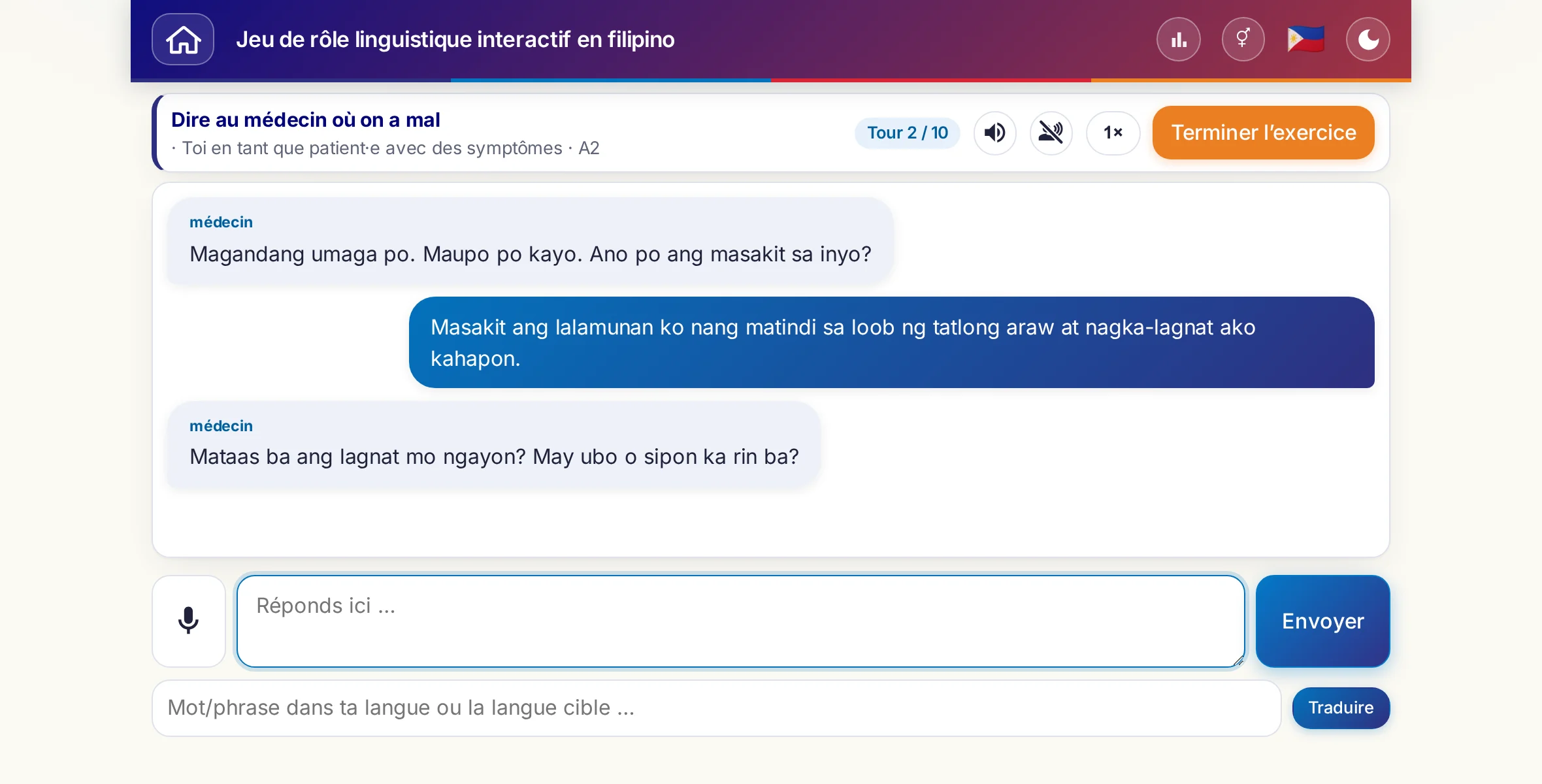Change language via the Philippine flag
This screenshot has width=1542, height=784.
pyautogui.click(x=1305, y=39)
